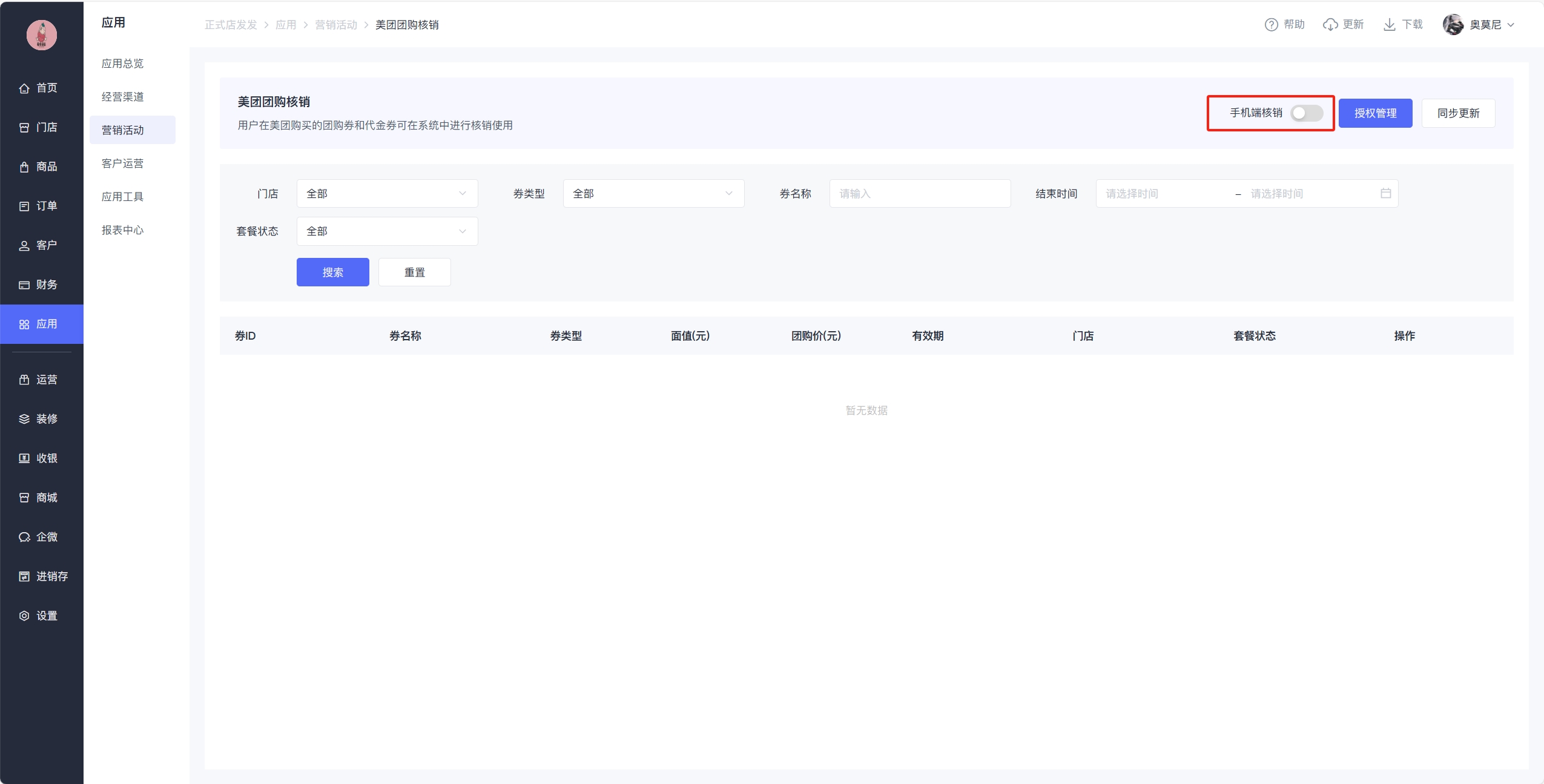Open the 门店 dropdown filter
This screenshot has width=1544, height=784.
(x=388, y=194)
